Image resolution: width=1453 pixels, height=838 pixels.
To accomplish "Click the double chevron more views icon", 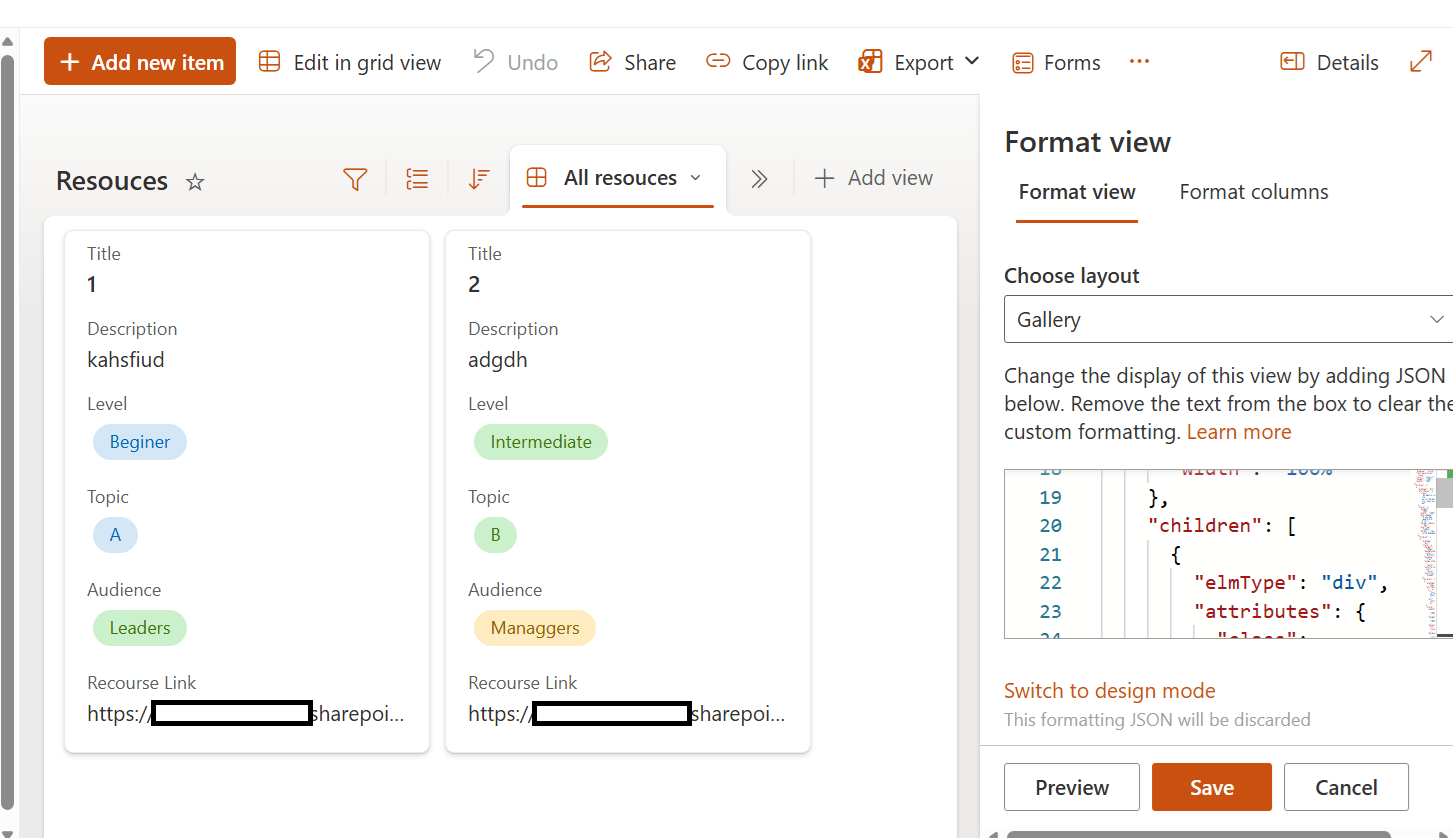I will pos(759,179).
